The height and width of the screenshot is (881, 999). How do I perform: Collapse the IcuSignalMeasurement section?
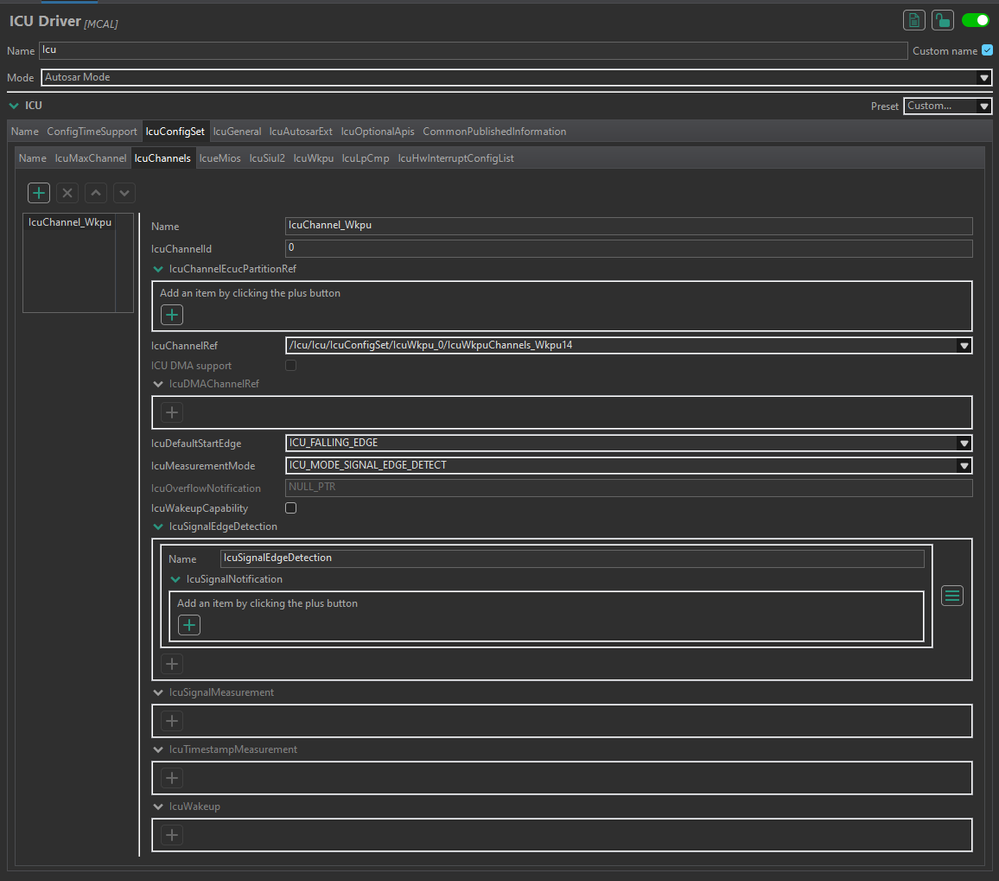coord(158,692)
